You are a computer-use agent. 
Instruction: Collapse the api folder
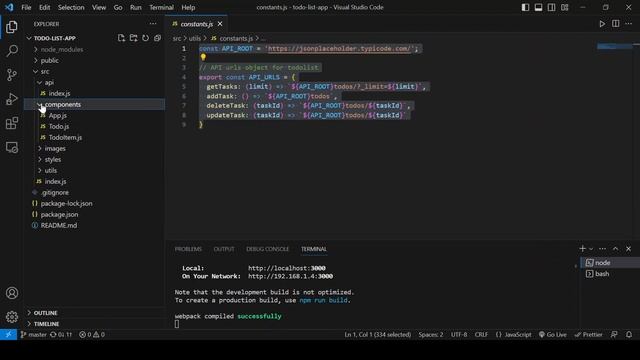click(94, 82)
